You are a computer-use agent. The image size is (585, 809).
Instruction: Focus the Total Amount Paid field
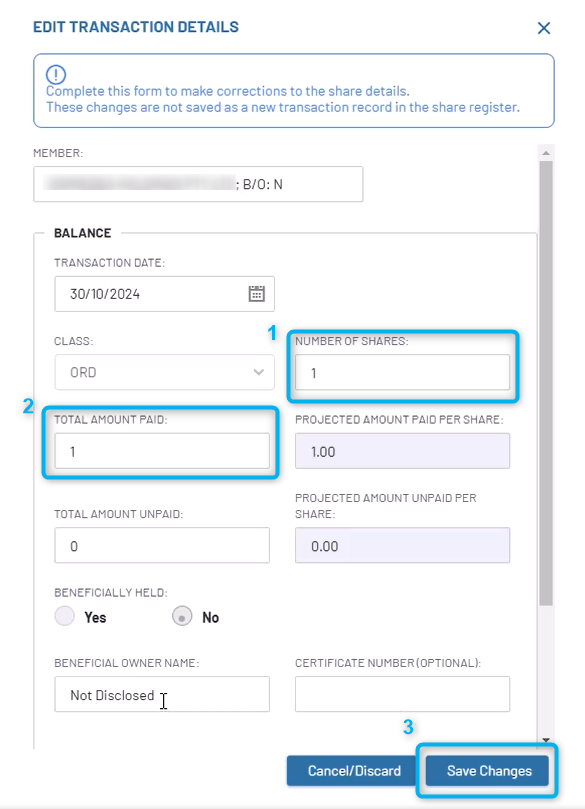coord(162,451)
